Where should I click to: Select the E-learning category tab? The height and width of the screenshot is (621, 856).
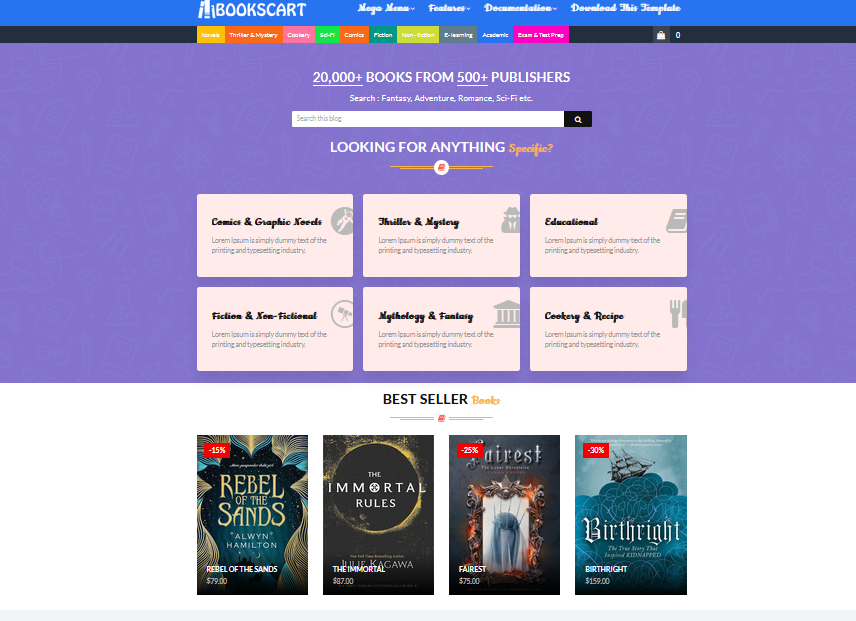pos(458,34)
